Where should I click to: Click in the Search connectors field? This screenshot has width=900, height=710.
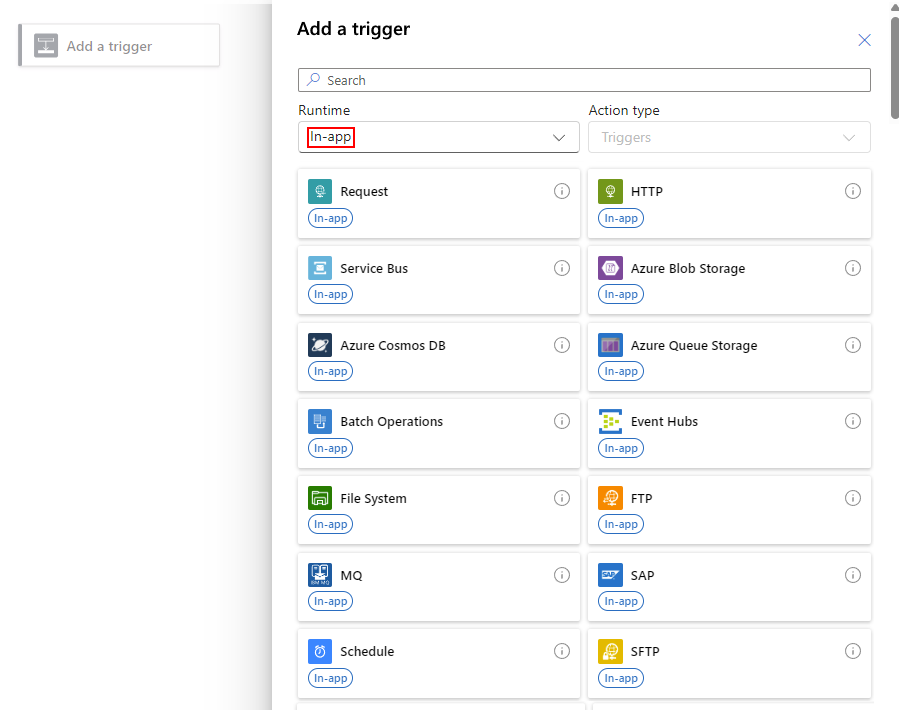pyautogui.click(x=584, y=80)
